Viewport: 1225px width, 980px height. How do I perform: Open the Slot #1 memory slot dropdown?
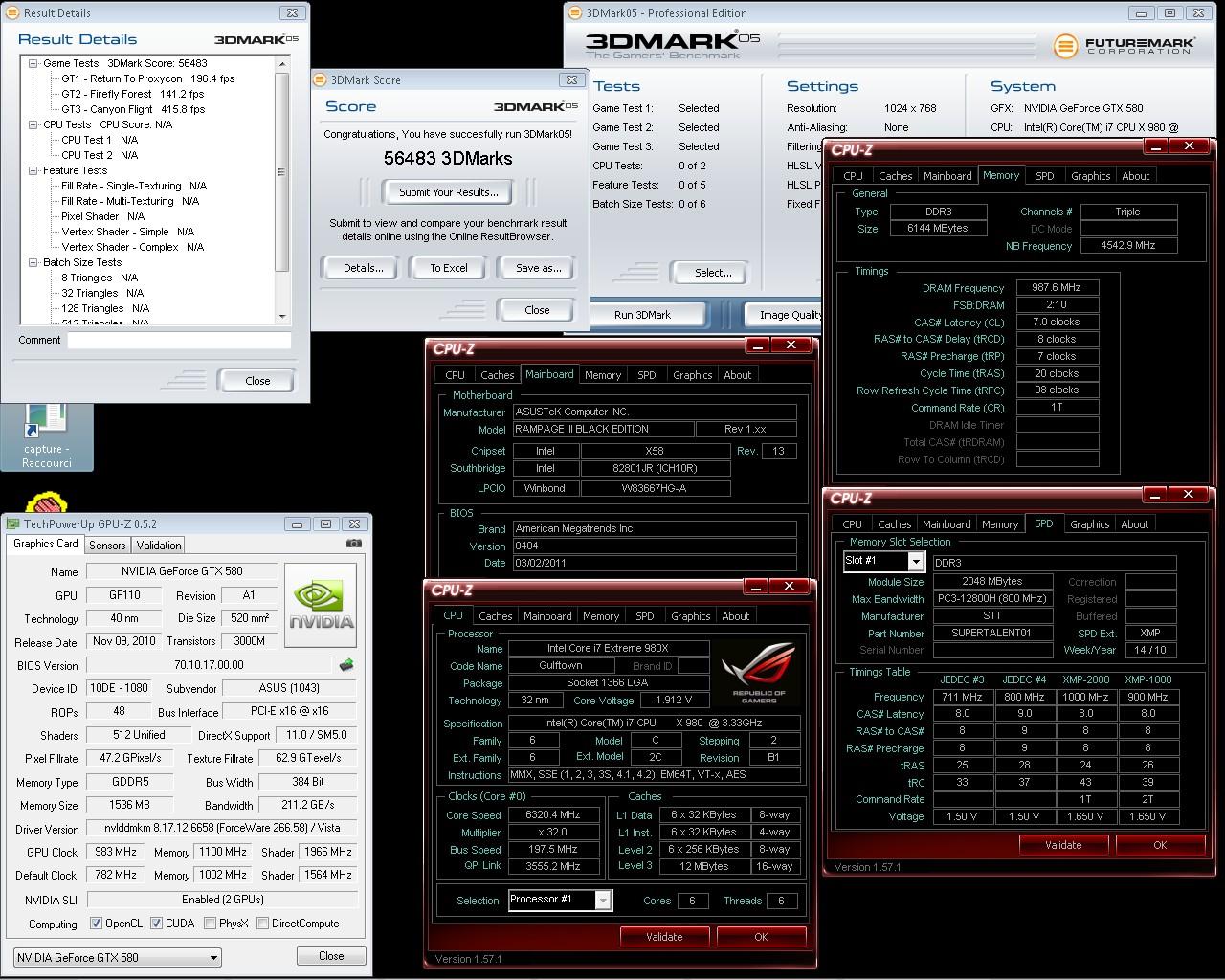tap(883, 561)
